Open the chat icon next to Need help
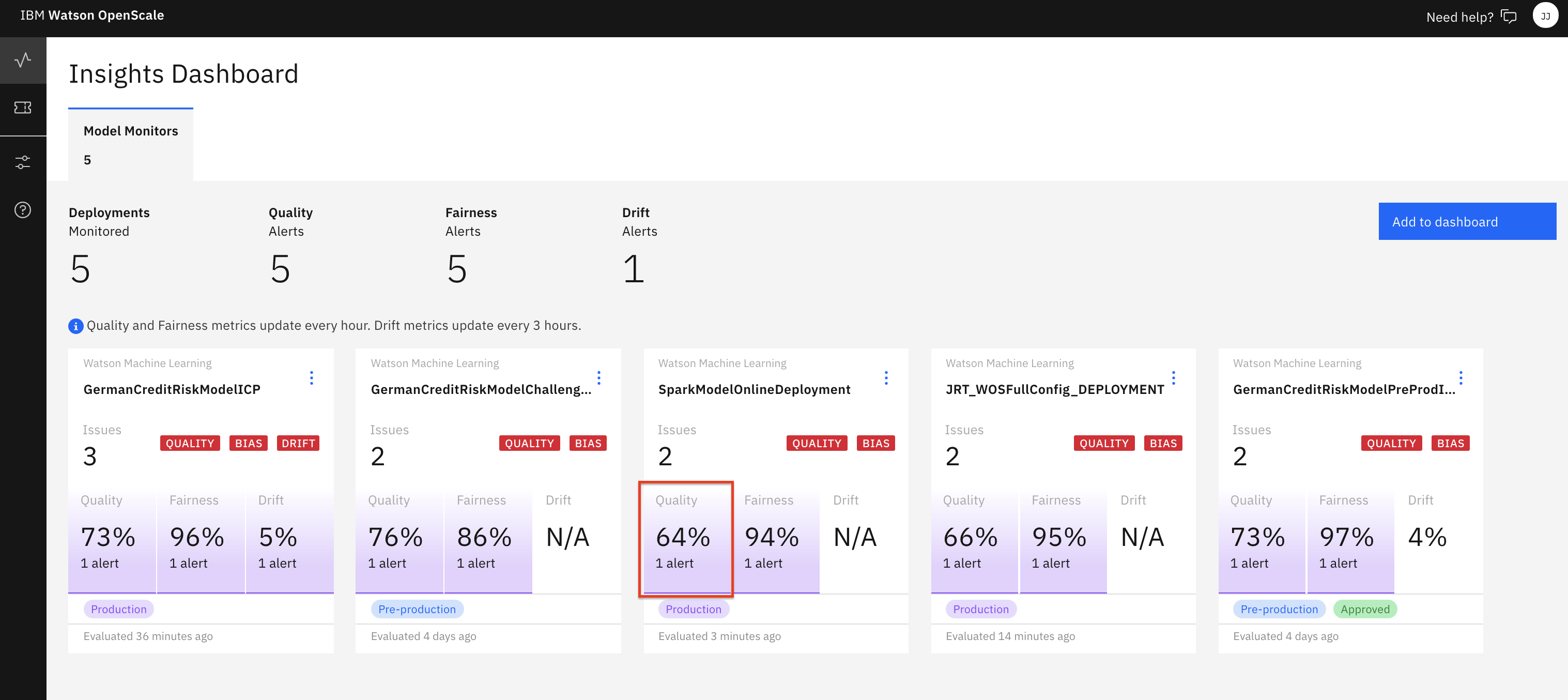Viewport: 1568px width, 700px height. coord(1510,17)
